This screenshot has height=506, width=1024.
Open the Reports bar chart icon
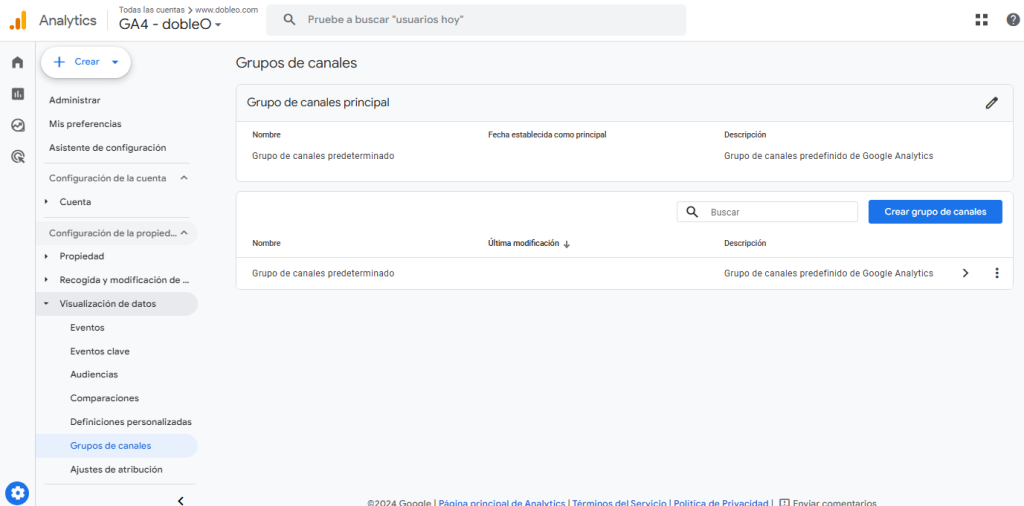pyautogui.click(x=17, y=94)
